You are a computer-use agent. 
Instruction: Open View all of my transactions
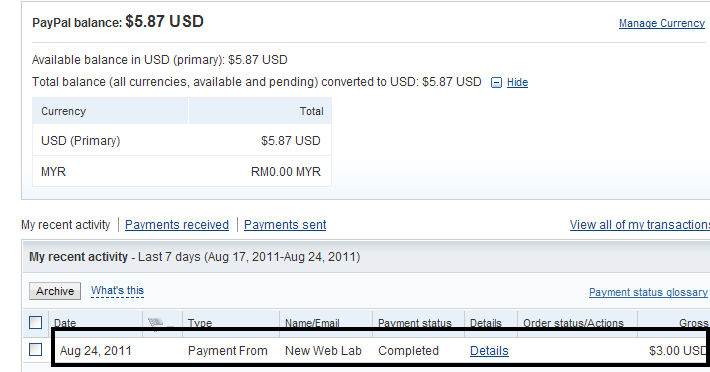[x=639, y=224]
